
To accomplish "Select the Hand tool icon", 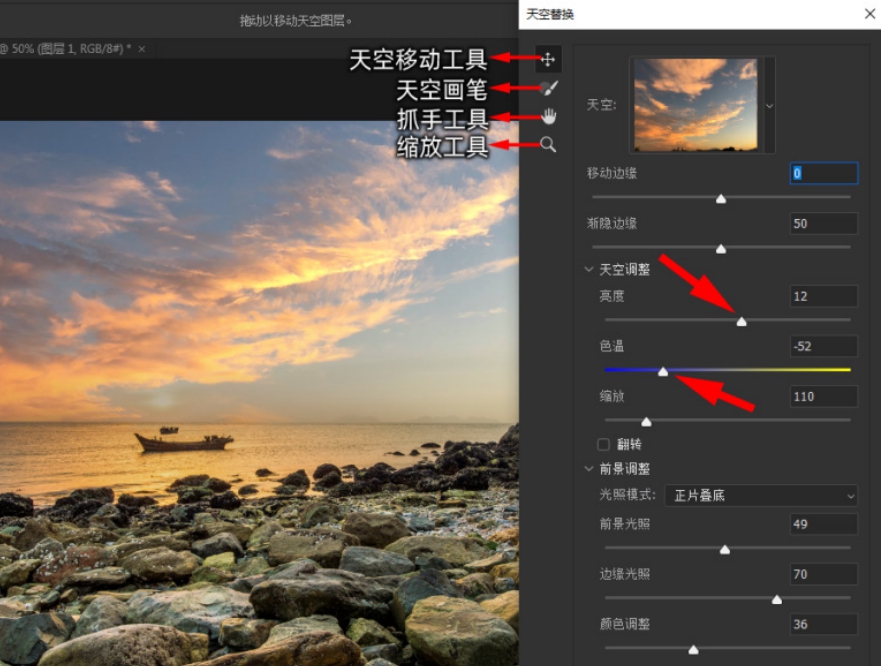I will pyautogui.click(x=548, y=117).
